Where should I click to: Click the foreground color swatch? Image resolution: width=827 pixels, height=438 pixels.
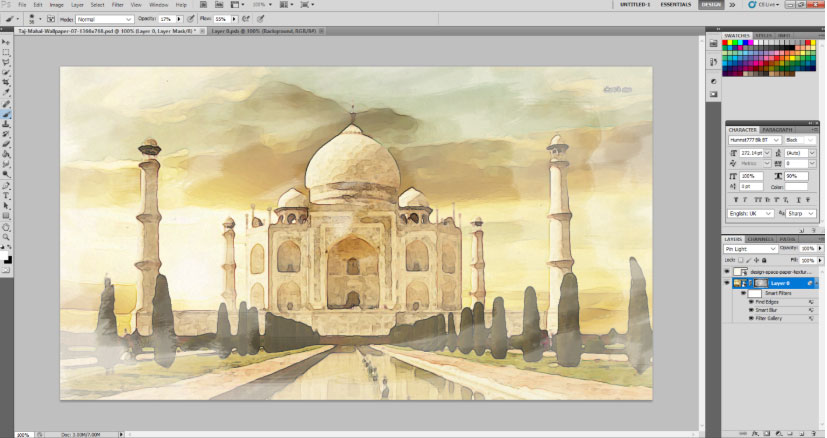(5, 256)
